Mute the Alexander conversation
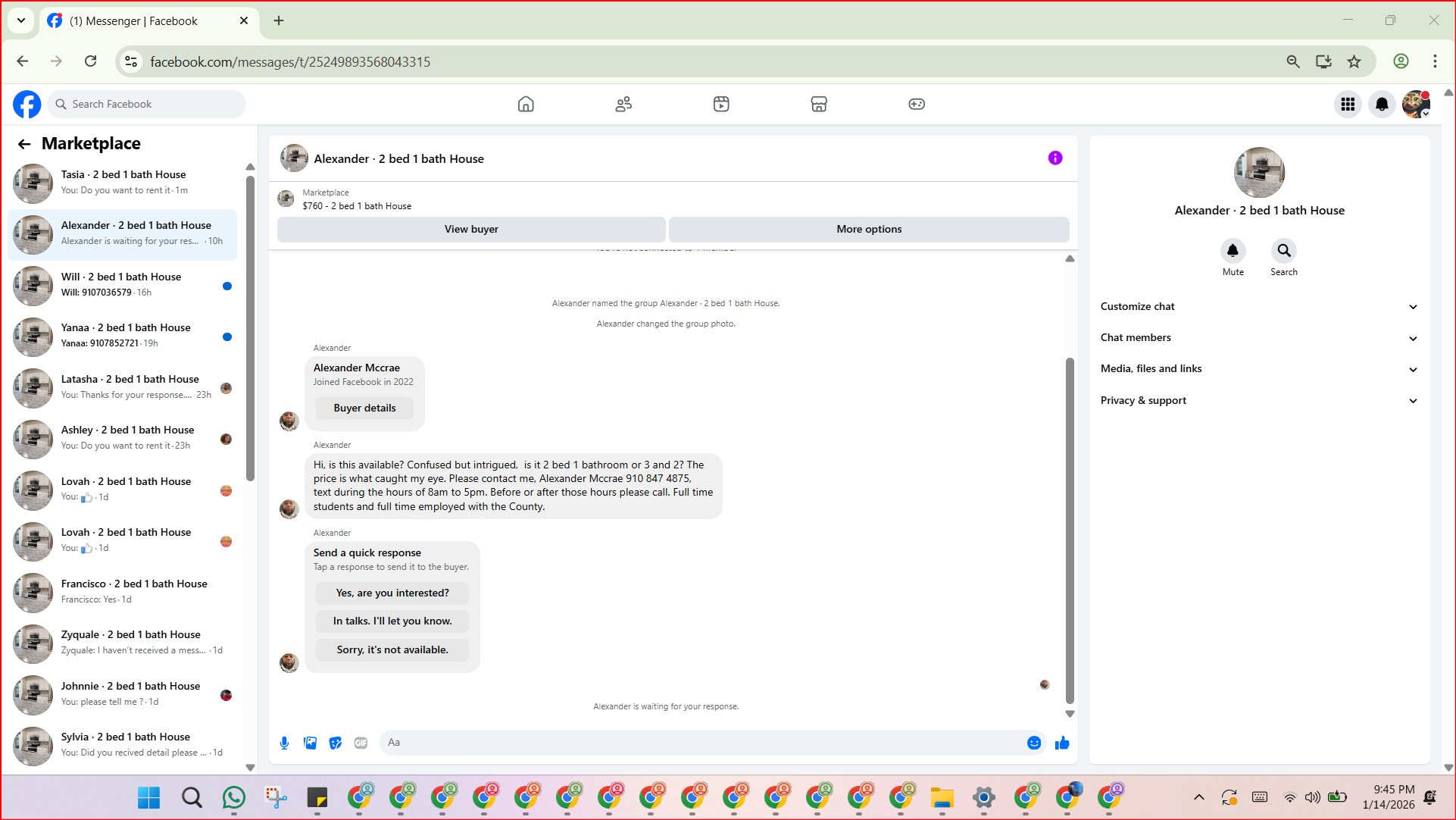The image size is (1456, 820). coord(1233,251)
